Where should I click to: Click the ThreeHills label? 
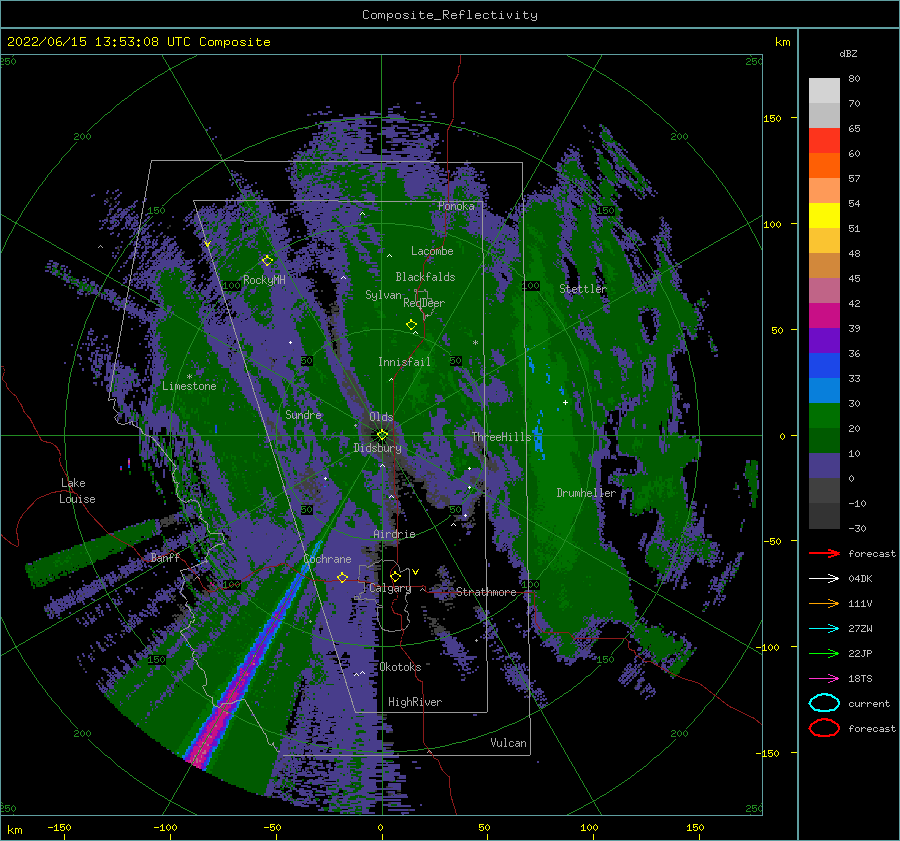(502, 437)
